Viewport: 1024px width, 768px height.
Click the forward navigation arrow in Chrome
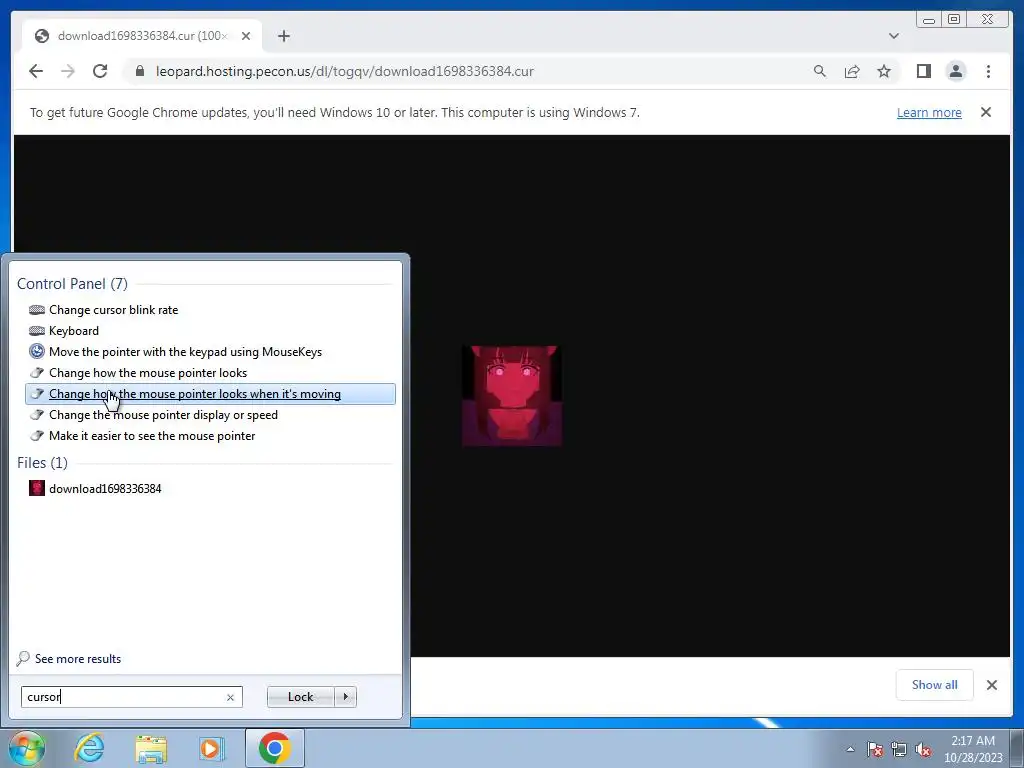click(x=68, y=71)
